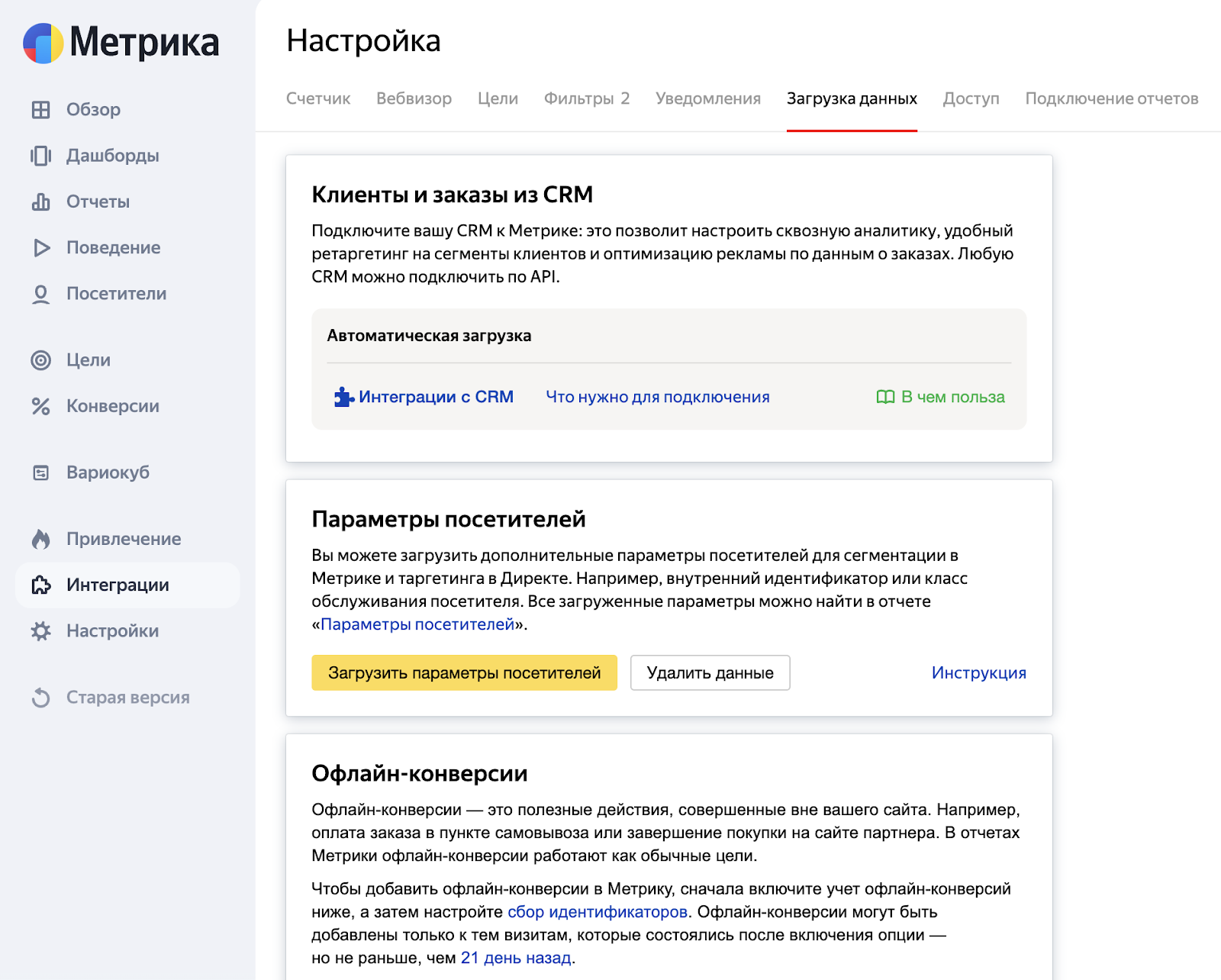Click the Офлайн-конверсии heading
The image size is (1221, 980).
point(419,773)
